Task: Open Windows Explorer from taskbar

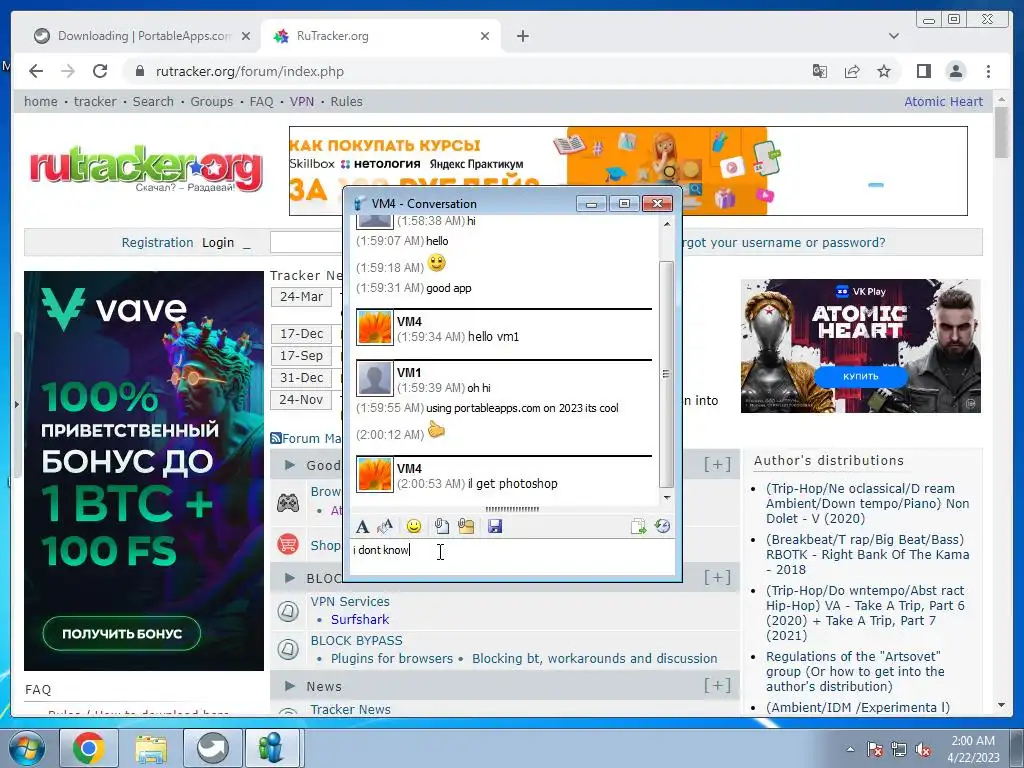Action: [x=151, y=747]
